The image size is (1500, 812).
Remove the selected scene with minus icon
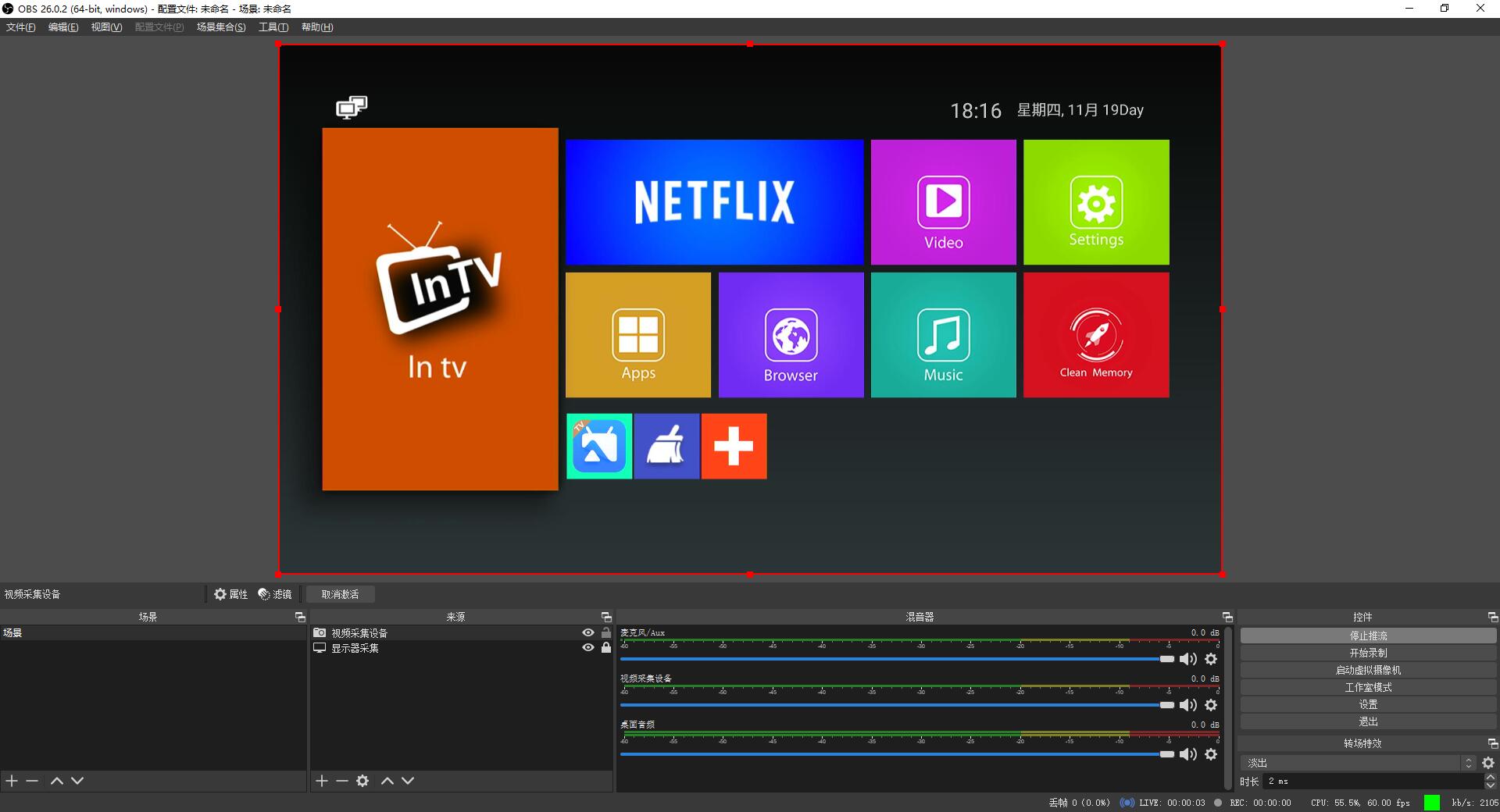[32, 781]
